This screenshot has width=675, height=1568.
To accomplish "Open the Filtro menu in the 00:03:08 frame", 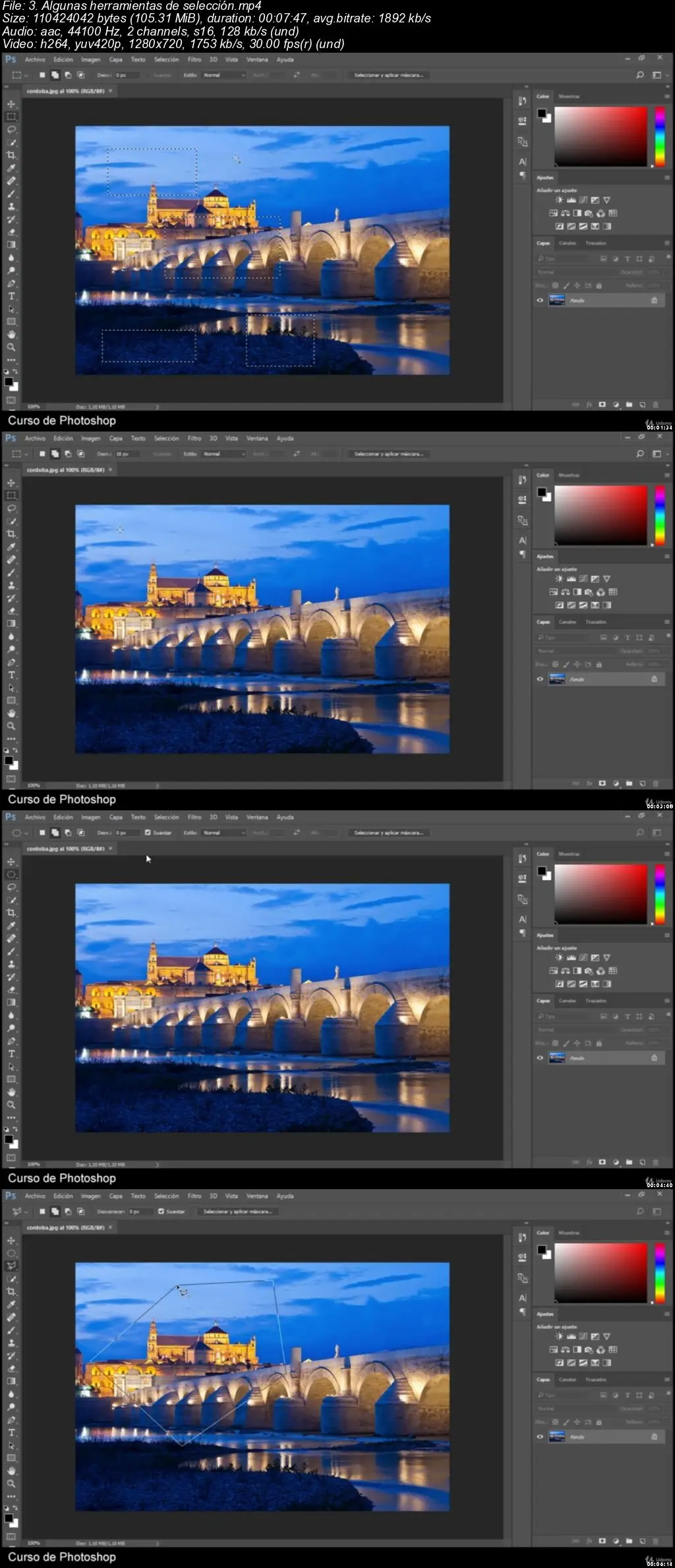I will [x=194, y=438].
